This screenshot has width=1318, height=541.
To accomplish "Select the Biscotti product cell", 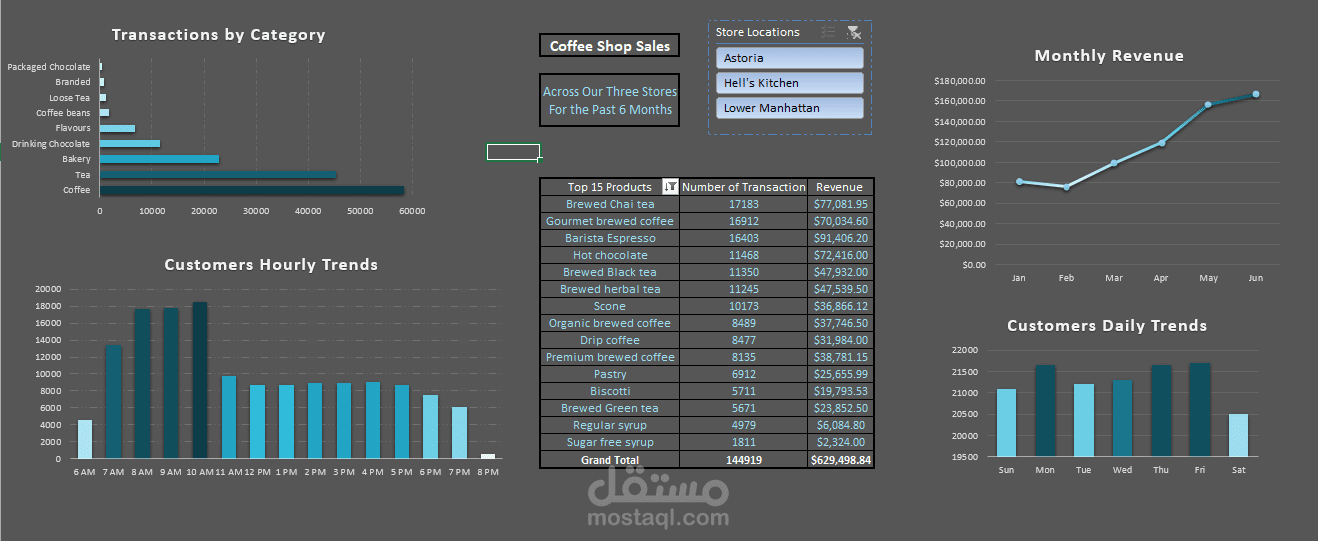I will [610, 391].
